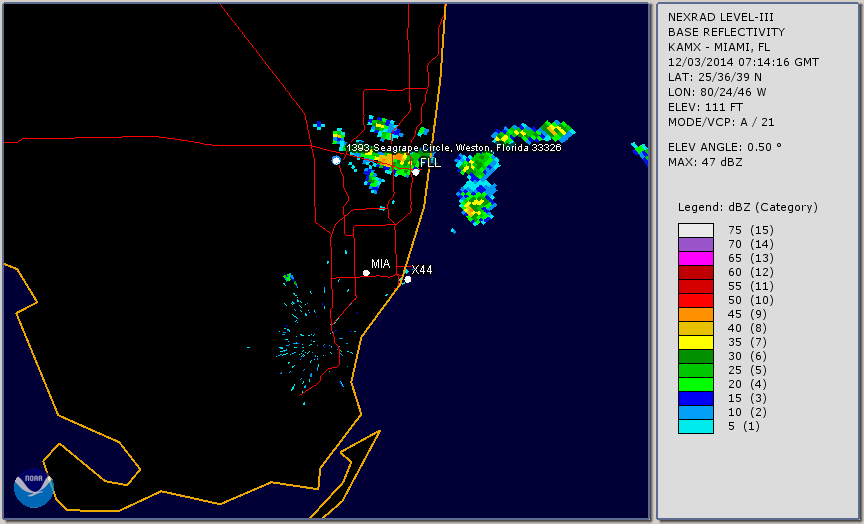Click the '40 (8)' legend label
Viewport: 864px width, 524px height.
747,328
